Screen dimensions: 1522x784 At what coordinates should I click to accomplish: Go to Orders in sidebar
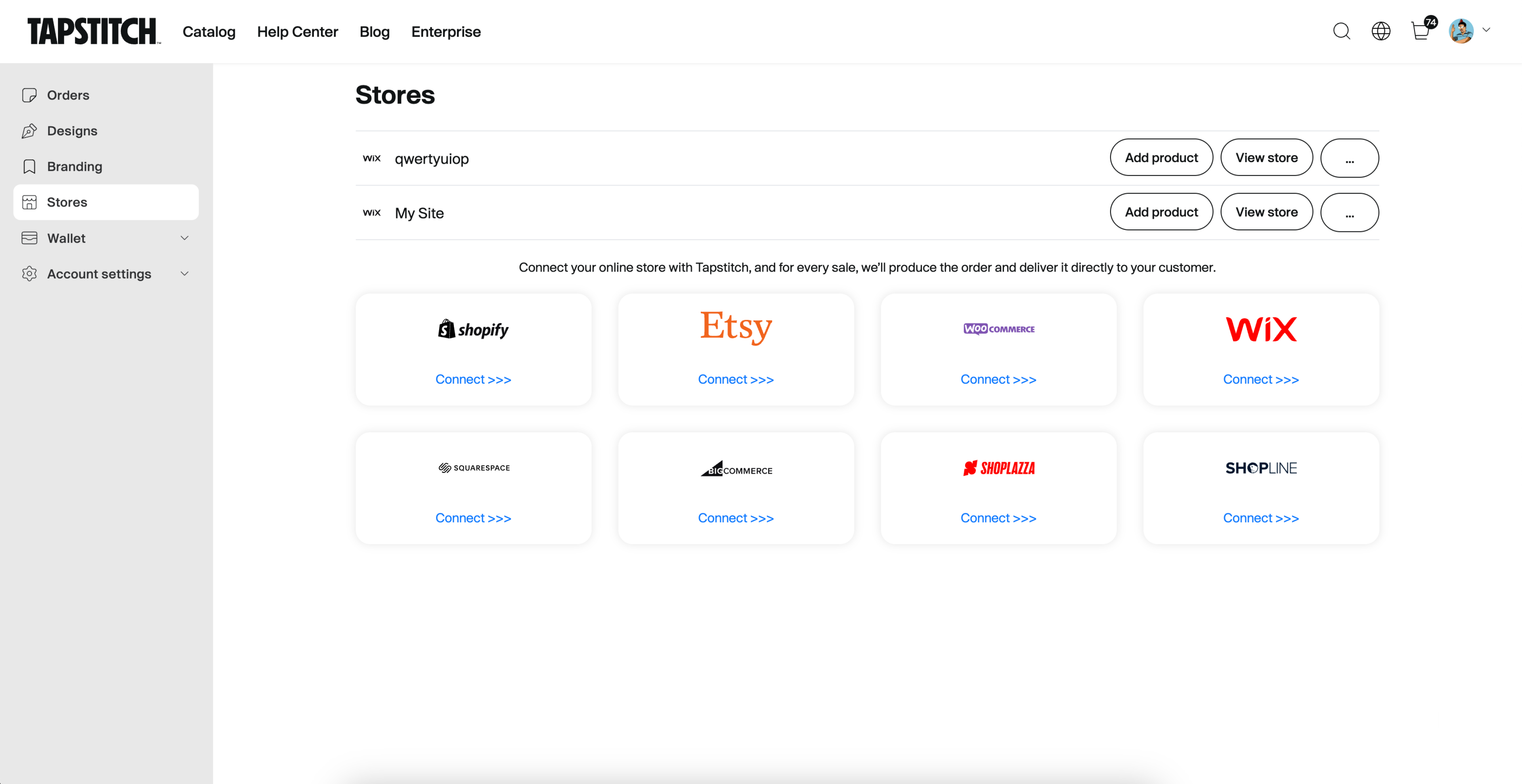[68, 95]
